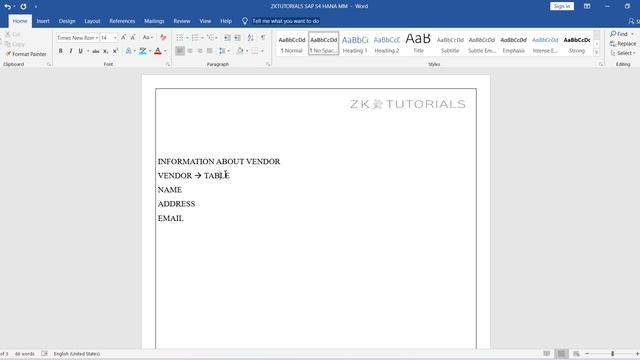
Task: Click the Tell me what you want to do field
Action: pyautogui.click(x=286, y=21)
